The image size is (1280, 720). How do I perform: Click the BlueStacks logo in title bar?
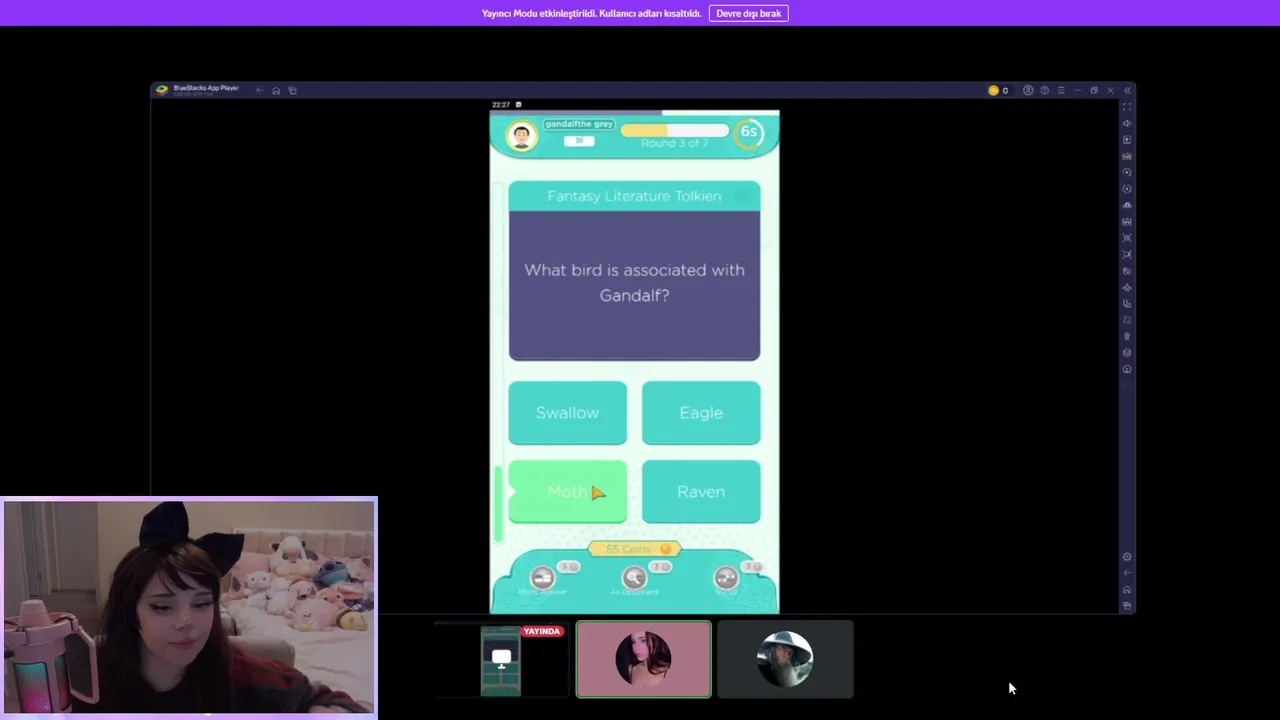pyautogui.click(x=162, y=89)
